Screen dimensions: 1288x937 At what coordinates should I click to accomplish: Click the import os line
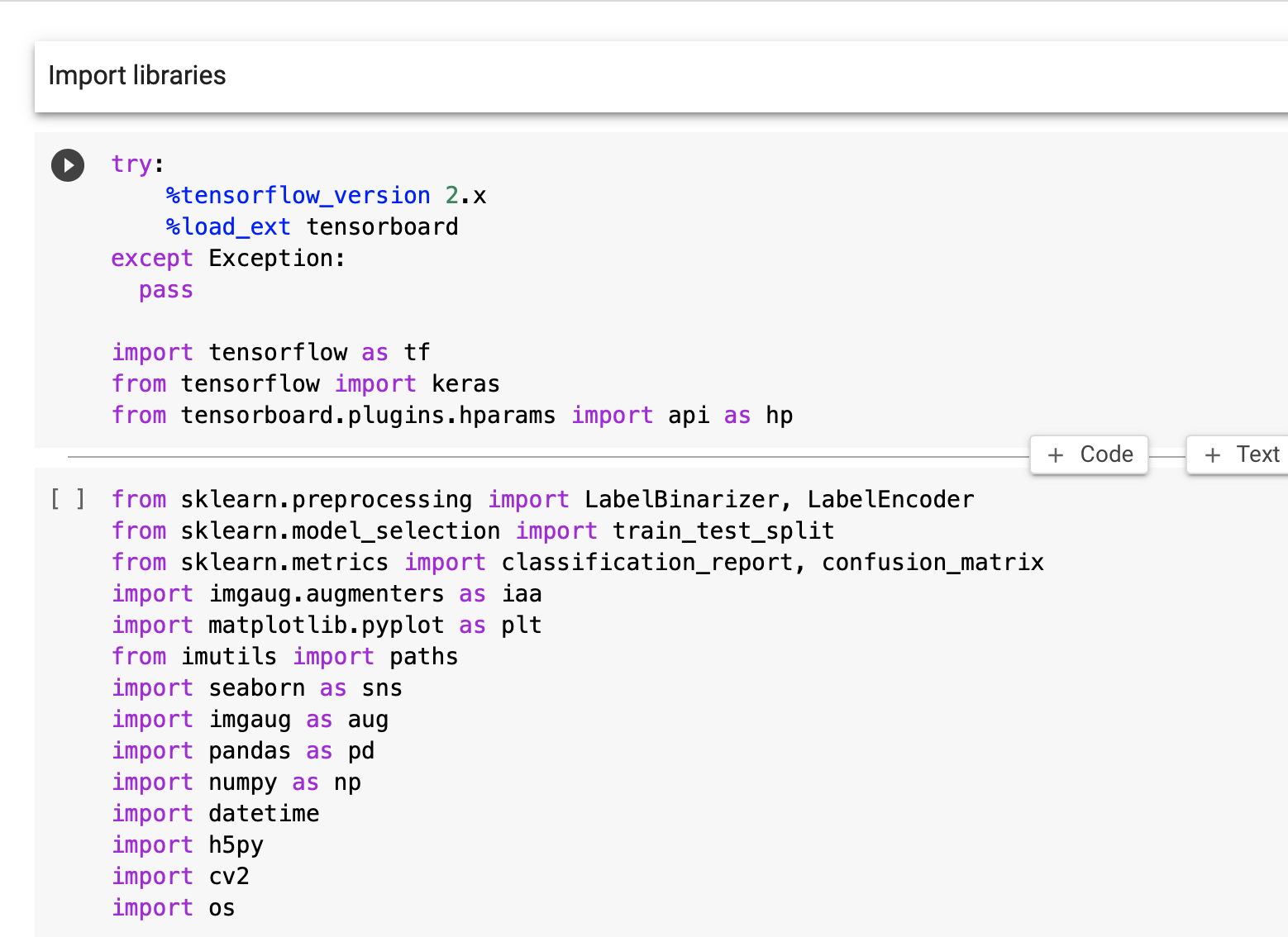(x=174, y=907)
